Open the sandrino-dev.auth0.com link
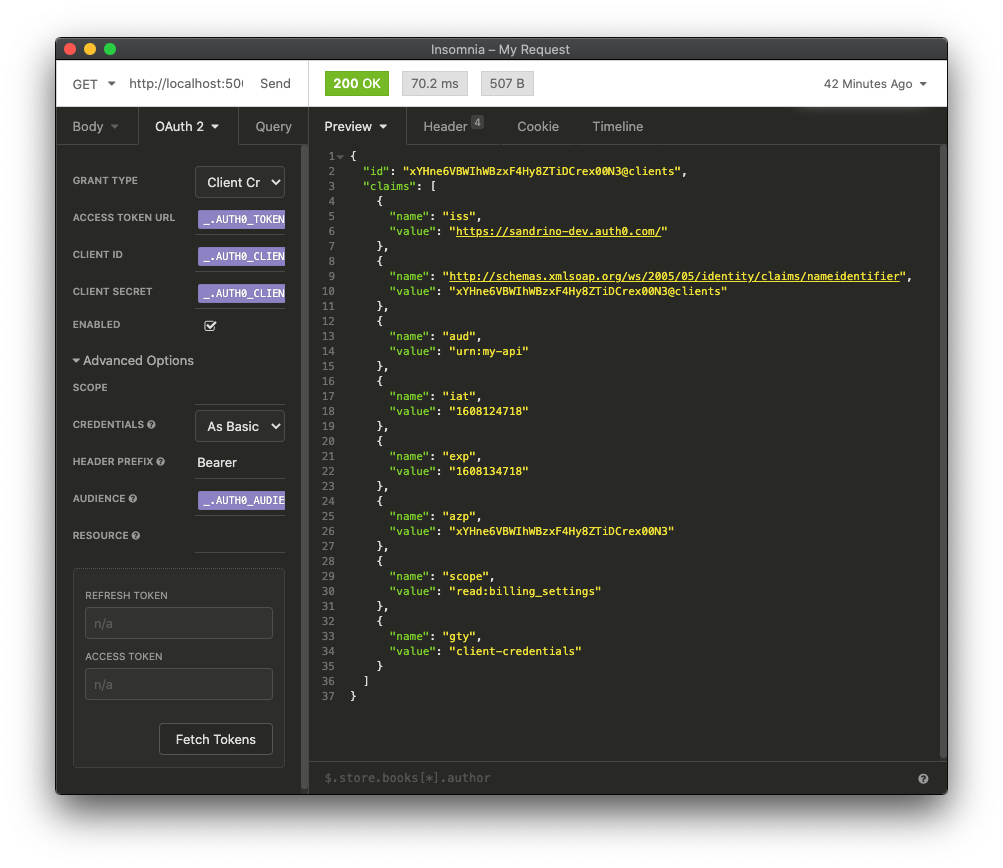The width and height of the screenshot is (1003, 868). tap(558, 232)
